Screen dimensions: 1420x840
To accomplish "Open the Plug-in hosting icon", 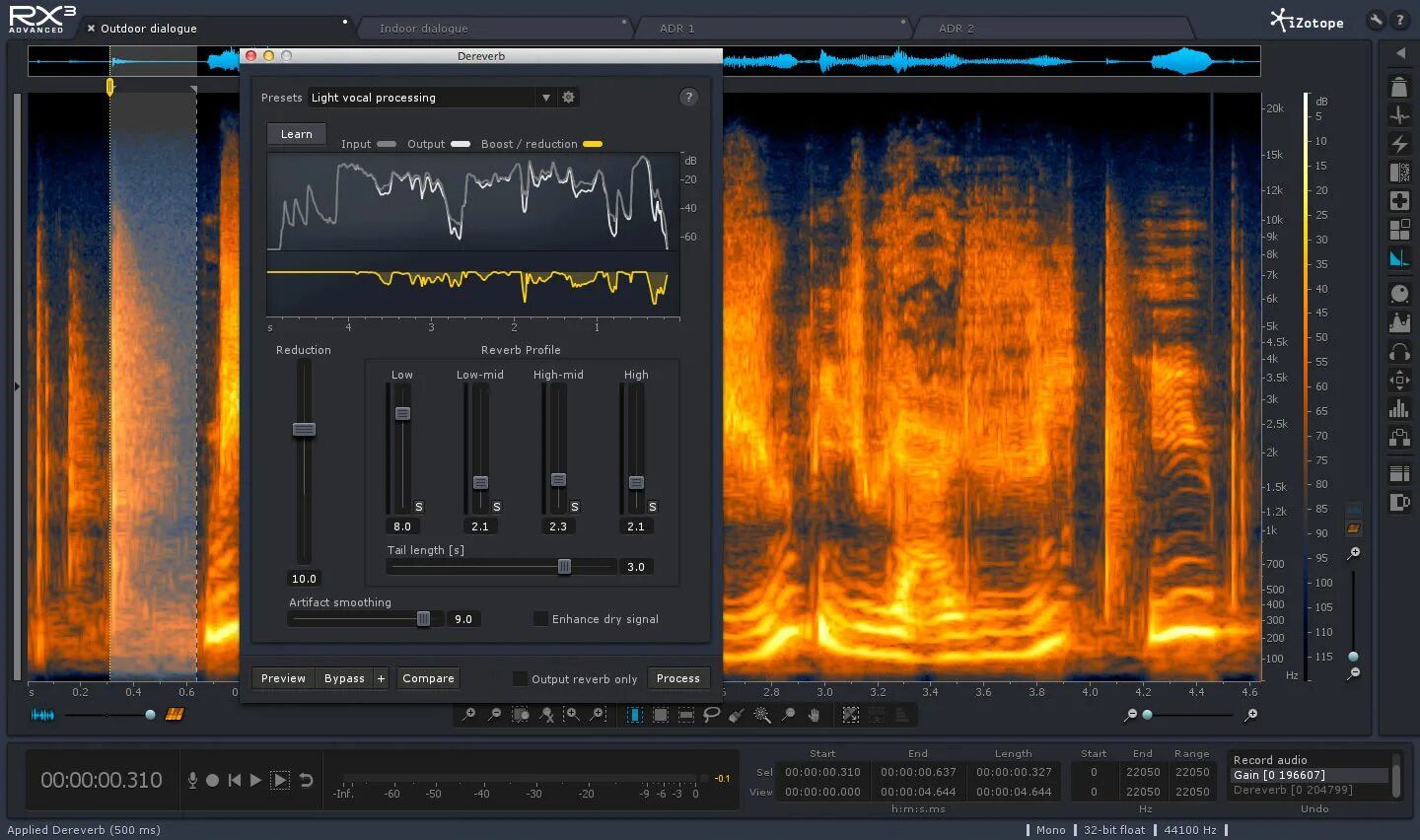I will 1399,437.
